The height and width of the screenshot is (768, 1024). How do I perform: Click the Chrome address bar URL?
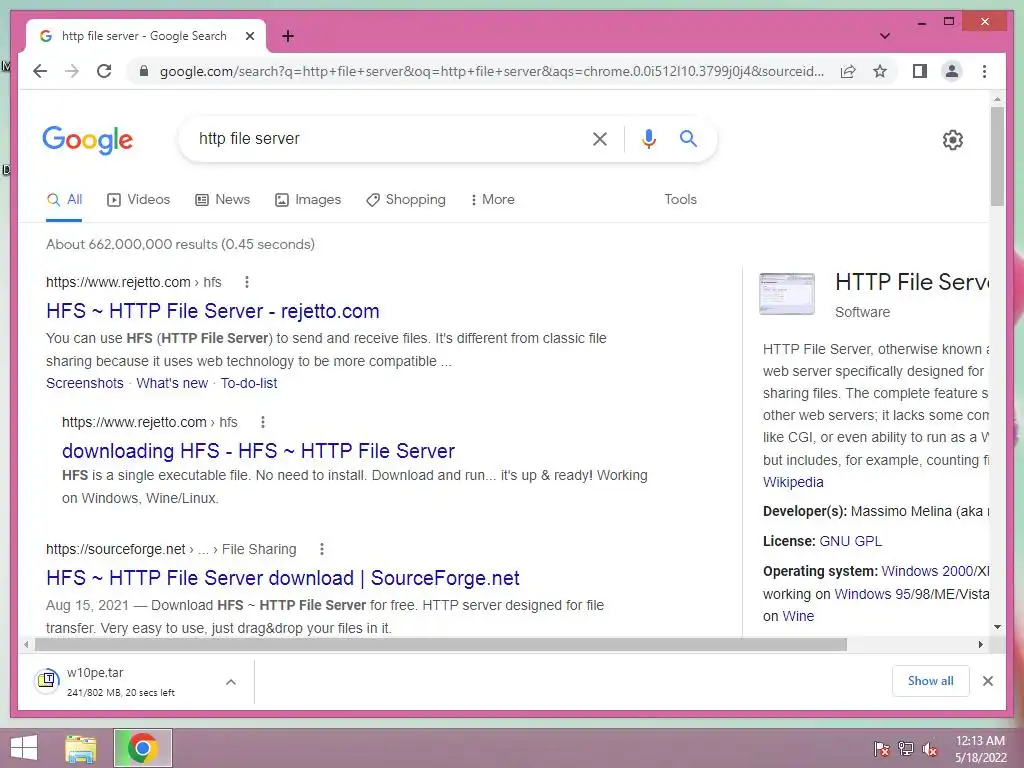click(x=492, y=71)
